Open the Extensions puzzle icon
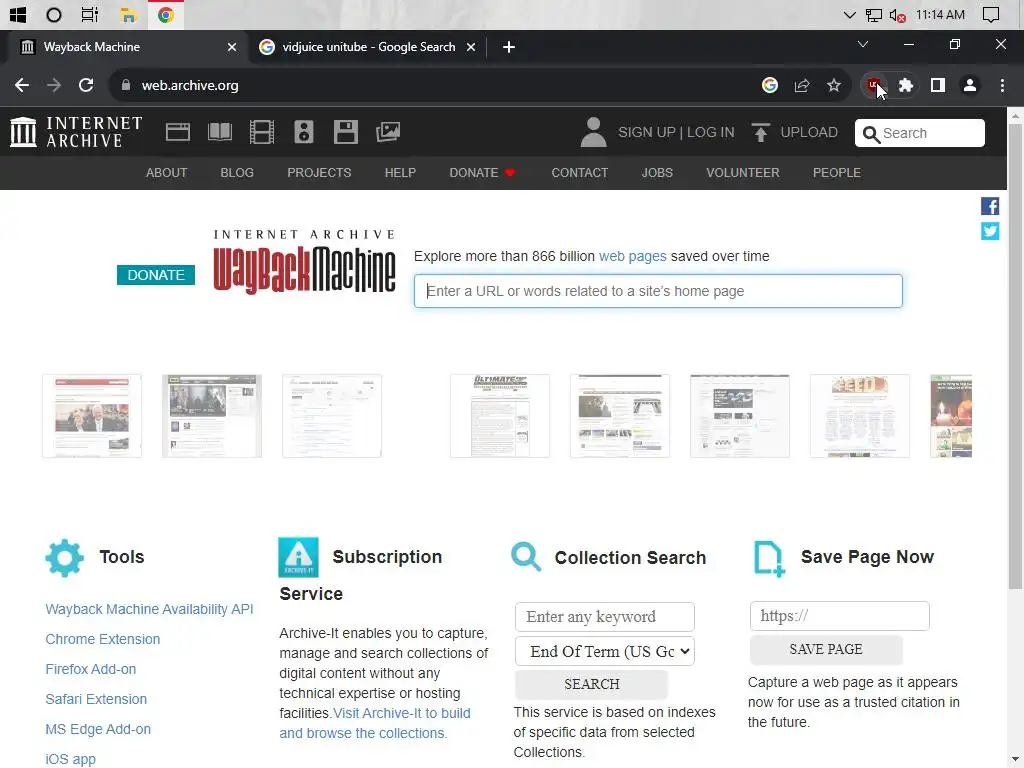This screenshot has width=1024, height=768. [x=906, y=85]
